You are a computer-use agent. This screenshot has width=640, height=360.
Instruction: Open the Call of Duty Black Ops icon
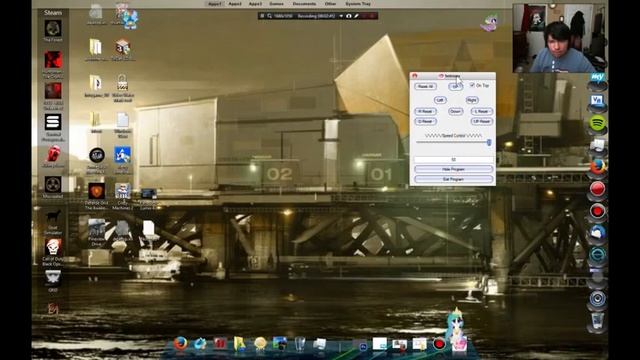pos(53,247)
